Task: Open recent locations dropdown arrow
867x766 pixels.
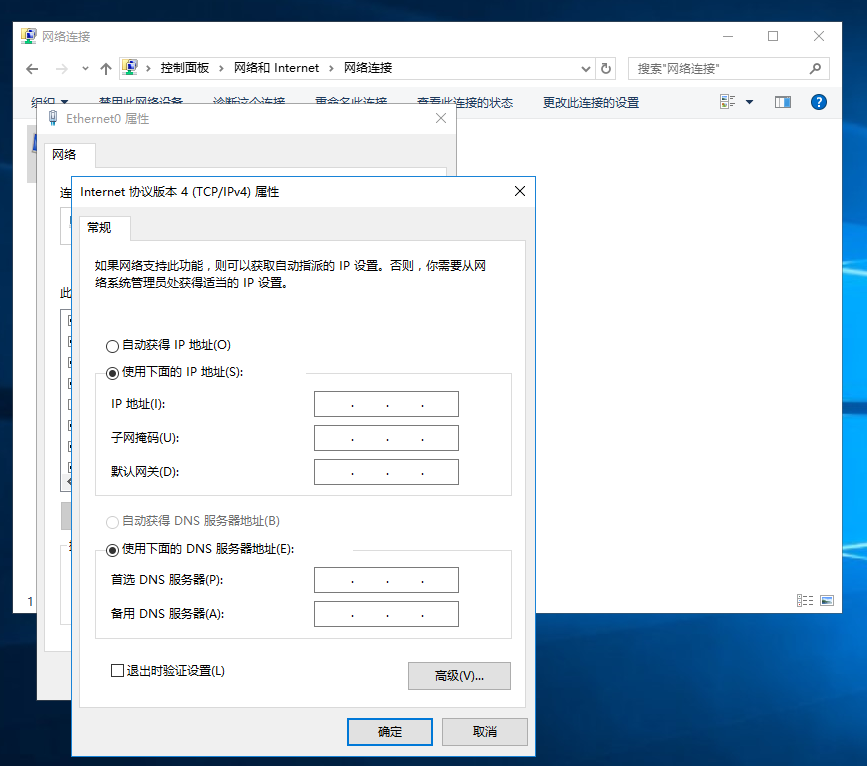Action: [x=85, y=69]
